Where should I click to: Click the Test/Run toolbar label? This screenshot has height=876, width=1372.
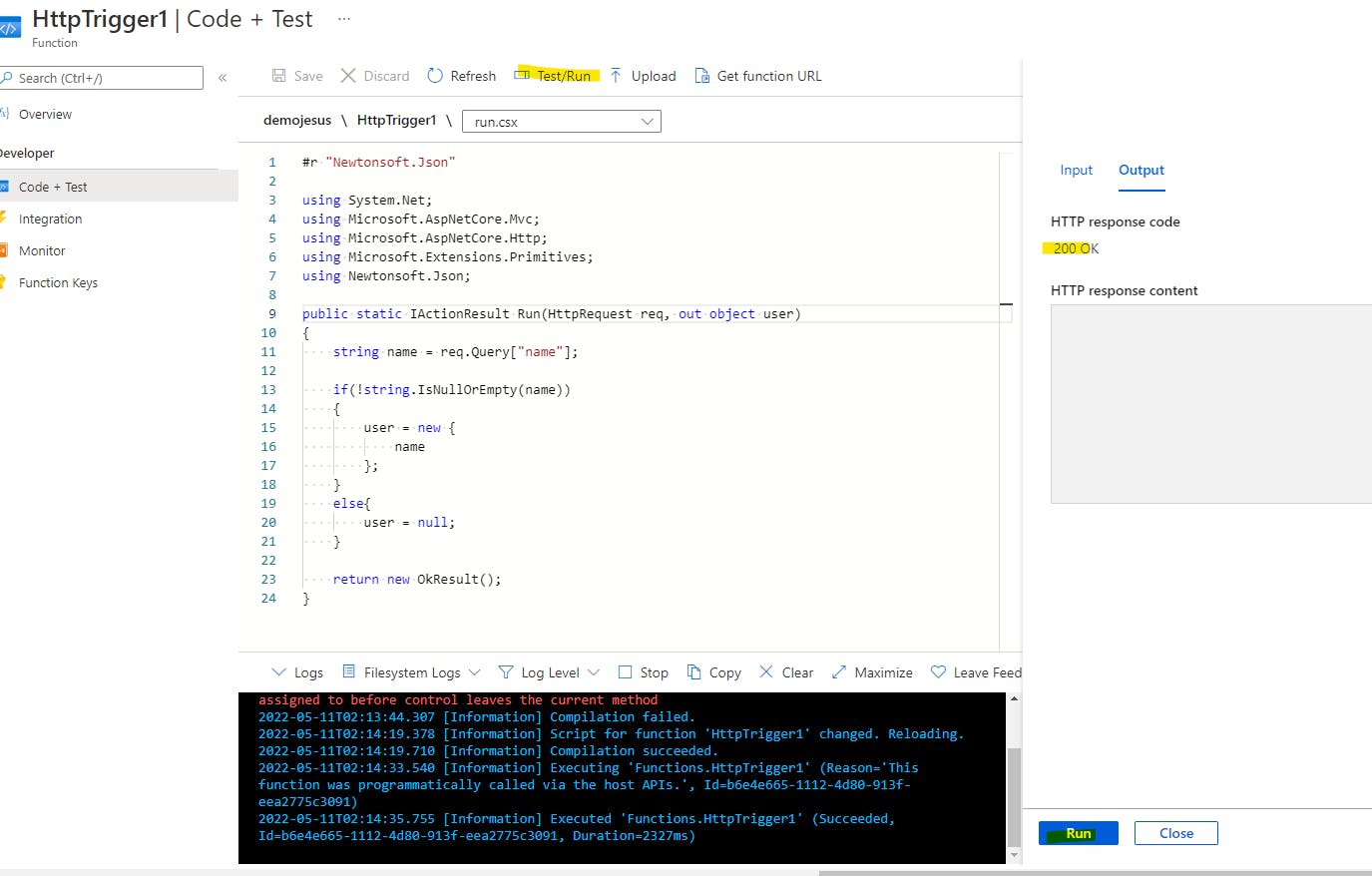[x=564, y=76]
